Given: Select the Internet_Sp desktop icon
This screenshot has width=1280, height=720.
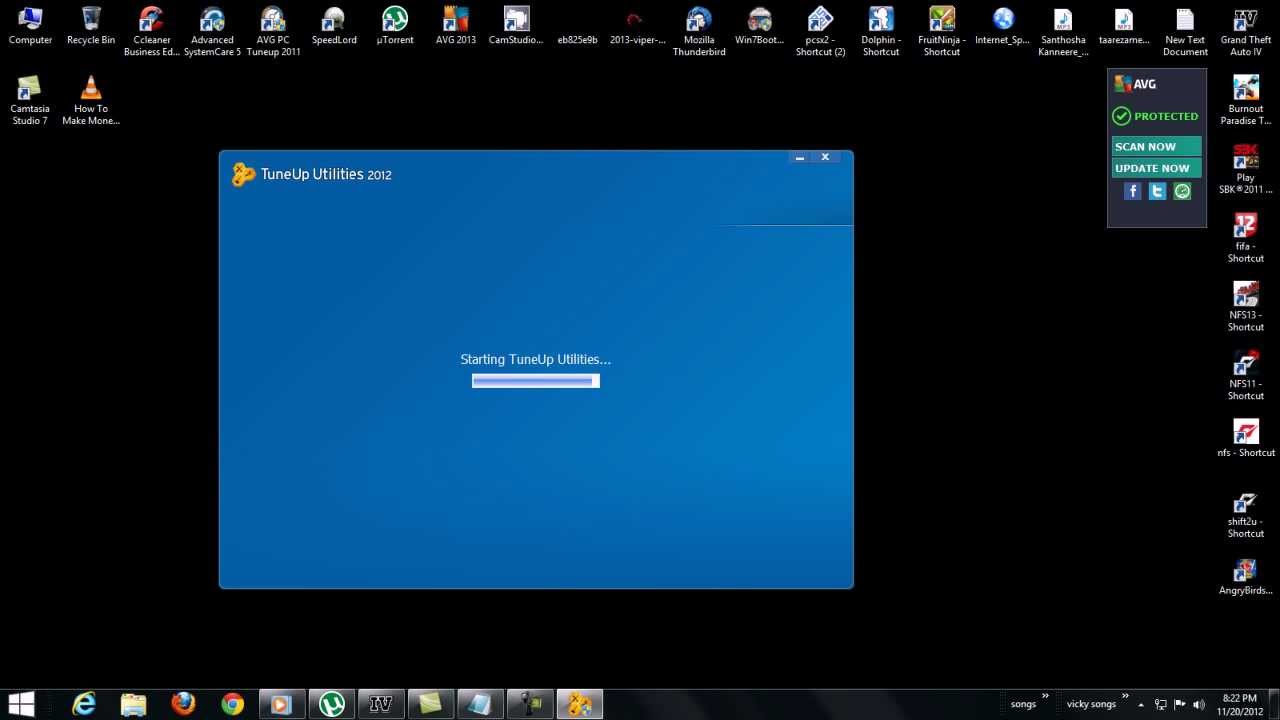Looking at the screenshot, I should click(x=1003, y=27).
